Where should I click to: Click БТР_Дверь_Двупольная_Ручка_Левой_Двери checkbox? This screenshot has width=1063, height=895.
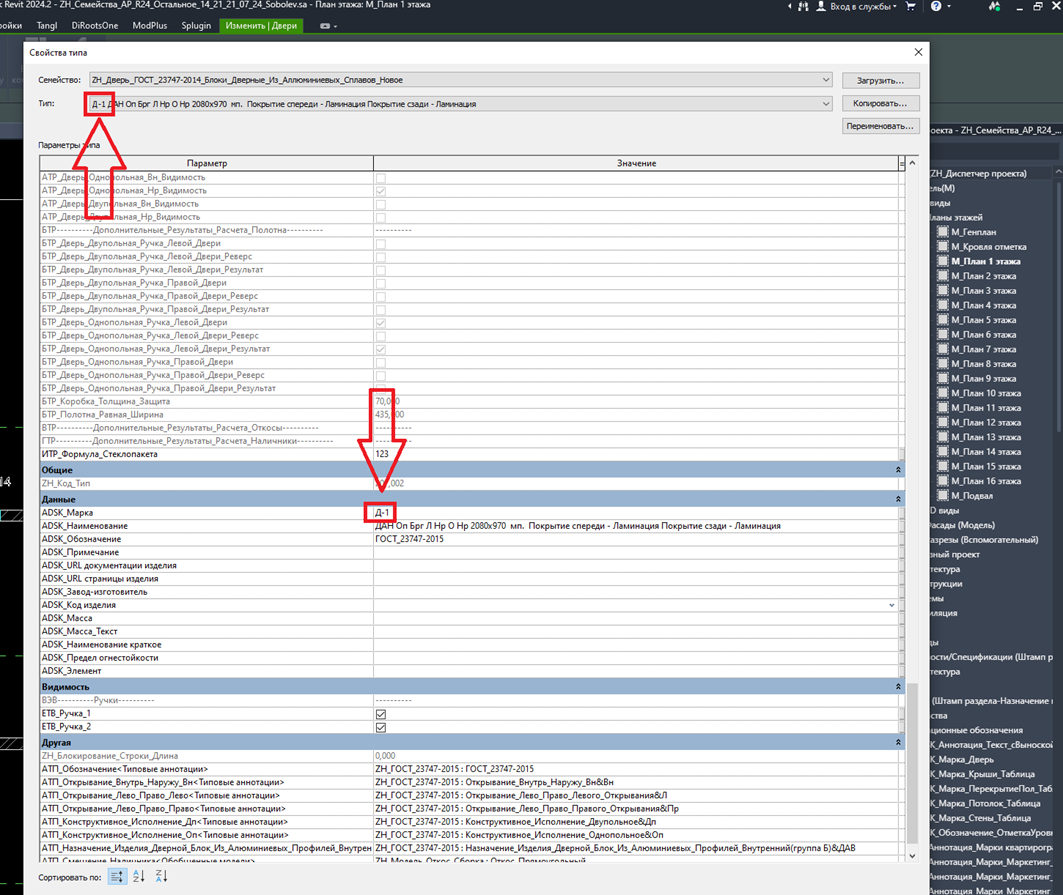[381, 243]
